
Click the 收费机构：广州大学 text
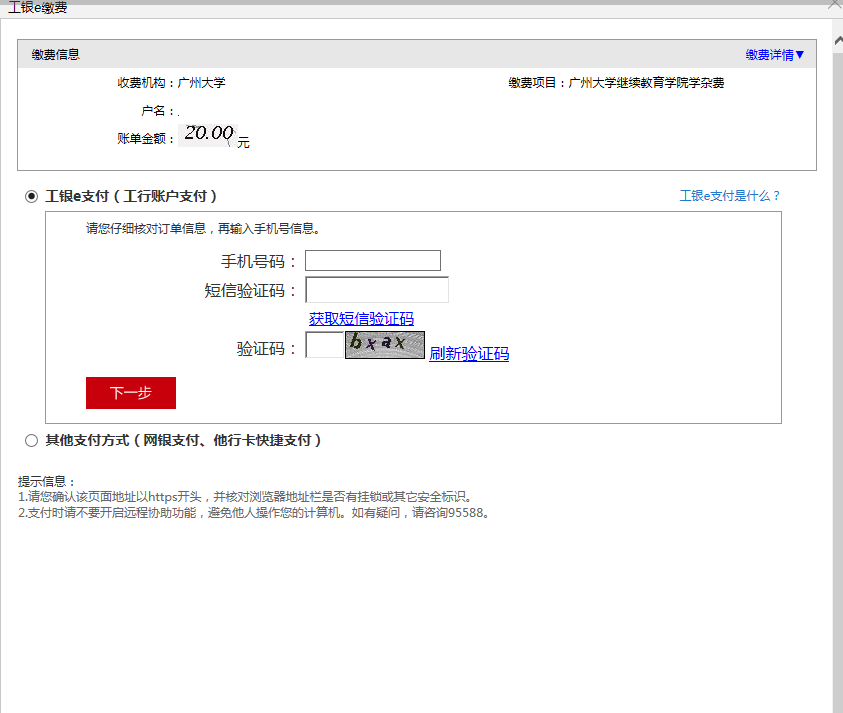172,83
